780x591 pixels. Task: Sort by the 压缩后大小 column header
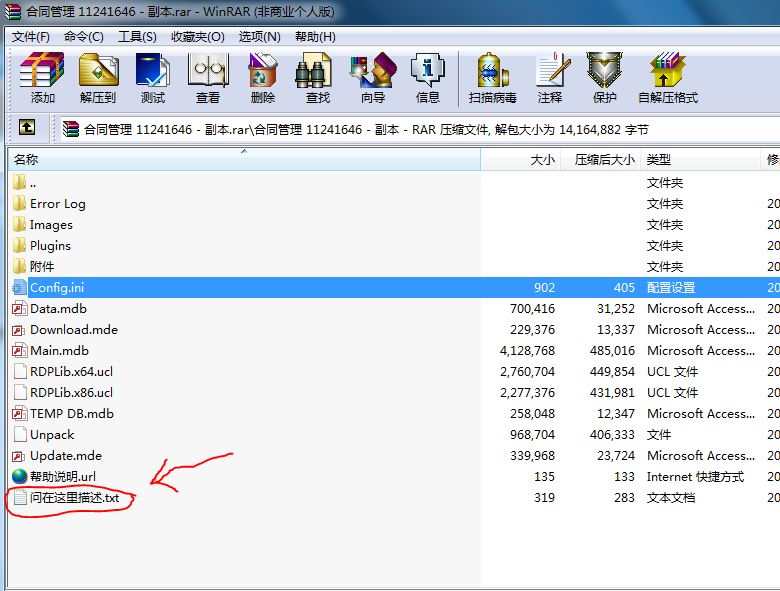click(601, 160)
